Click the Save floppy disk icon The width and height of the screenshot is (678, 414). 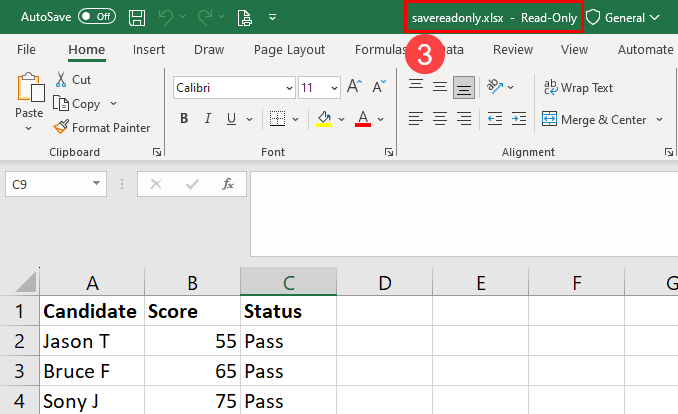click(137, 18)
